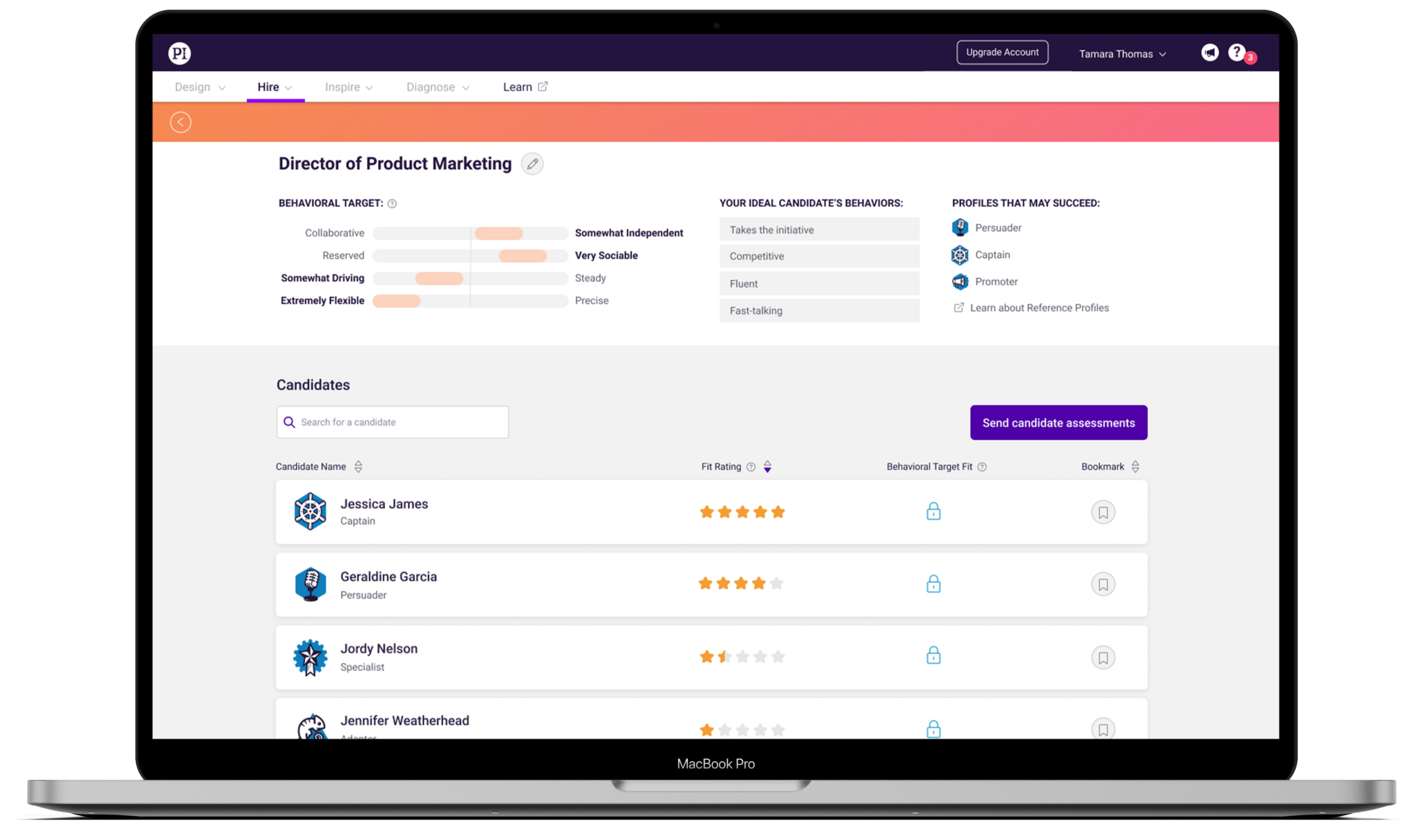
Task: Click the Behavioral Target info icon
Action: 392,203
